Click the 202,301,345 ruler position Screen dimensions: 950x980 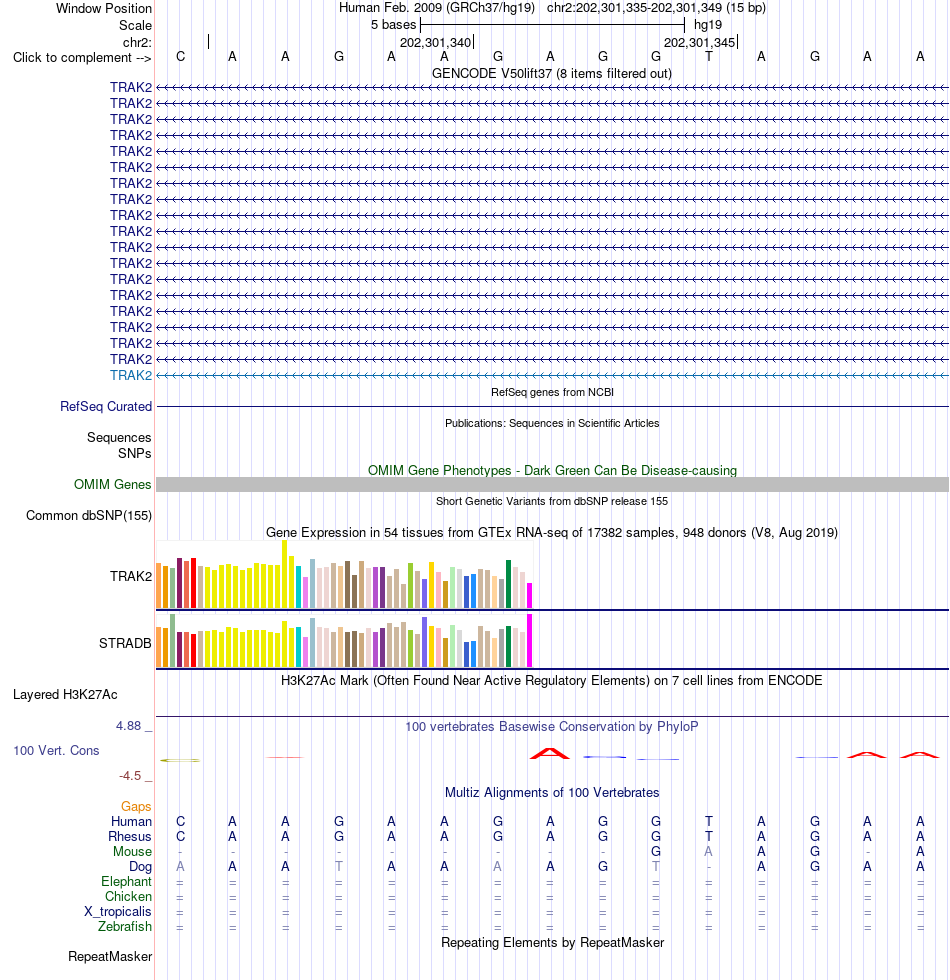click(x=699, y=42)
